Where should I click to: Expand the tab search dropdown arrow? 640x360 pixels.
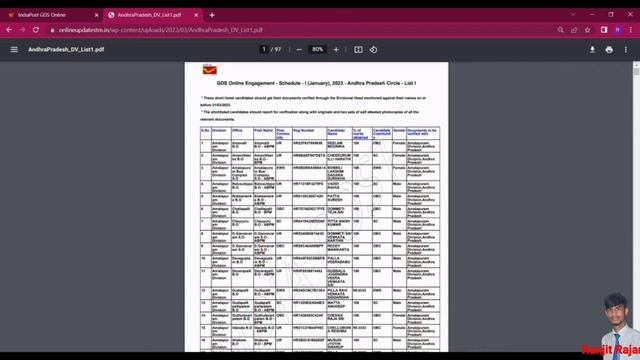coord(573,14)
